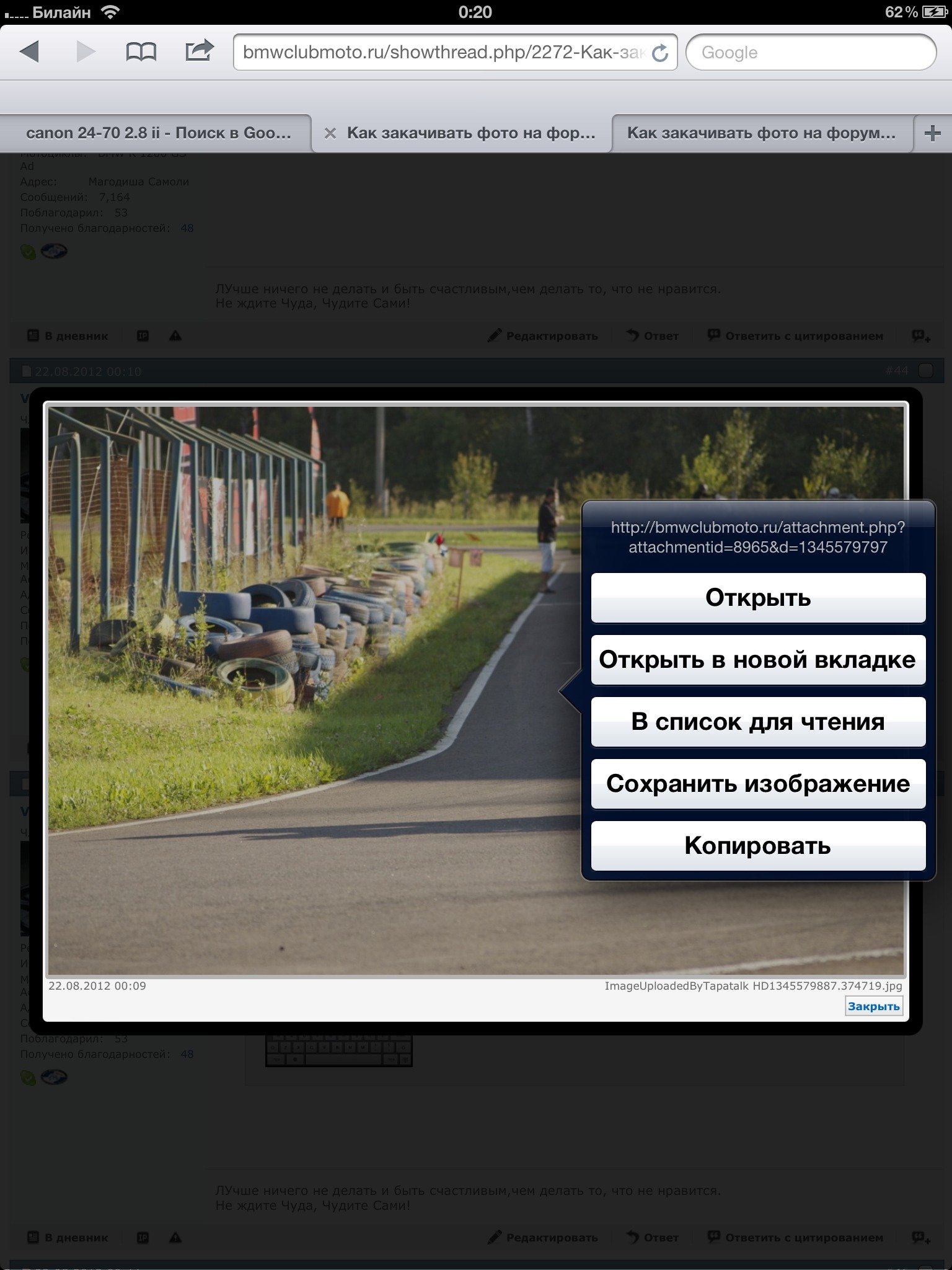Viewport: 952px width, 1270px height.
Task: Open a new tab with plus icon
Action: 932,133
